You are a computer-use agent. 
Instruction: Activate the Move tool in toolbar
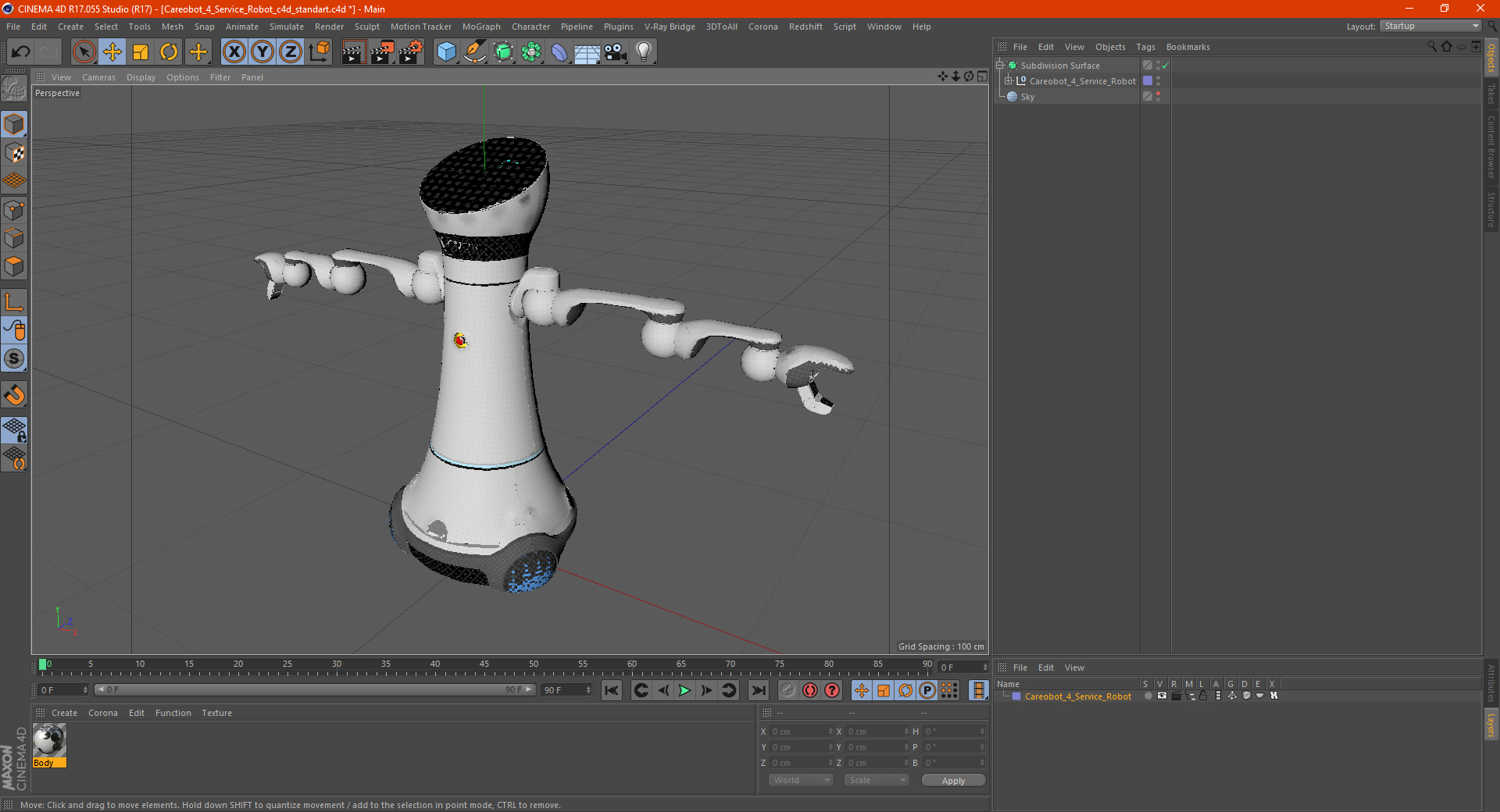click(x=112, y=52)
